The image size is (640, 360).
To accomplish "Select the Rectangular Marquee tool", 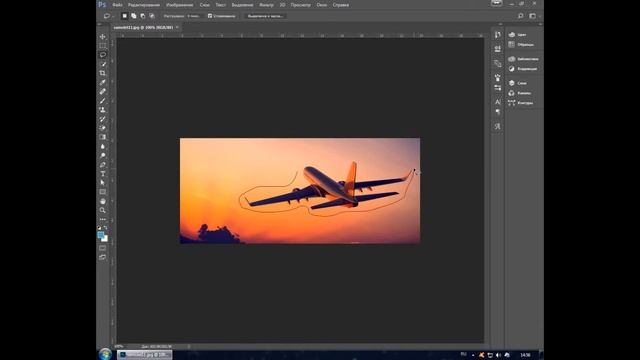I will click(102, 46).
